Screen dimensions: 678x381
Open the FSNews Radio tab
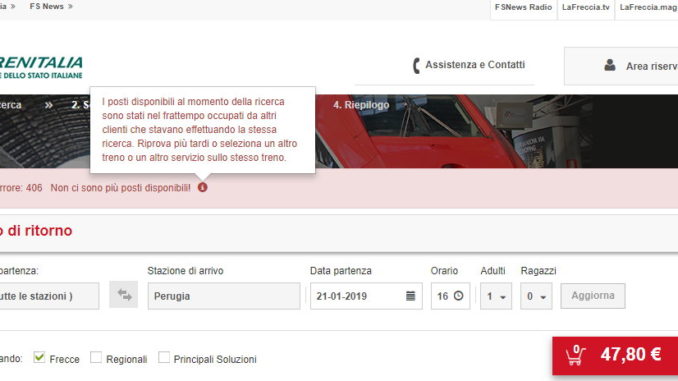pos(523,7)
